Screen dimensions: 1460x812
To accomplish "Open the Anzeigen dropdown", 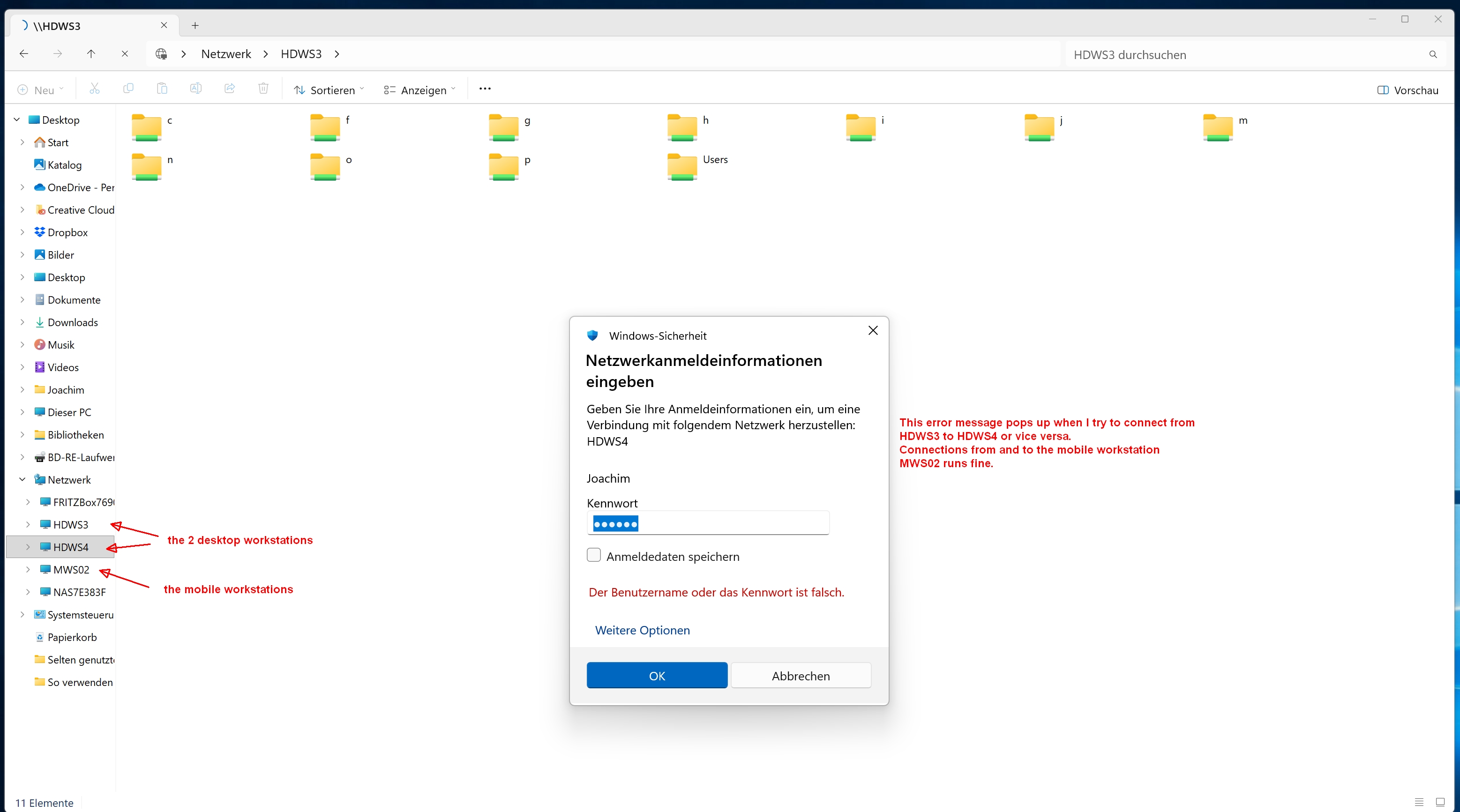I will point(419,89).
